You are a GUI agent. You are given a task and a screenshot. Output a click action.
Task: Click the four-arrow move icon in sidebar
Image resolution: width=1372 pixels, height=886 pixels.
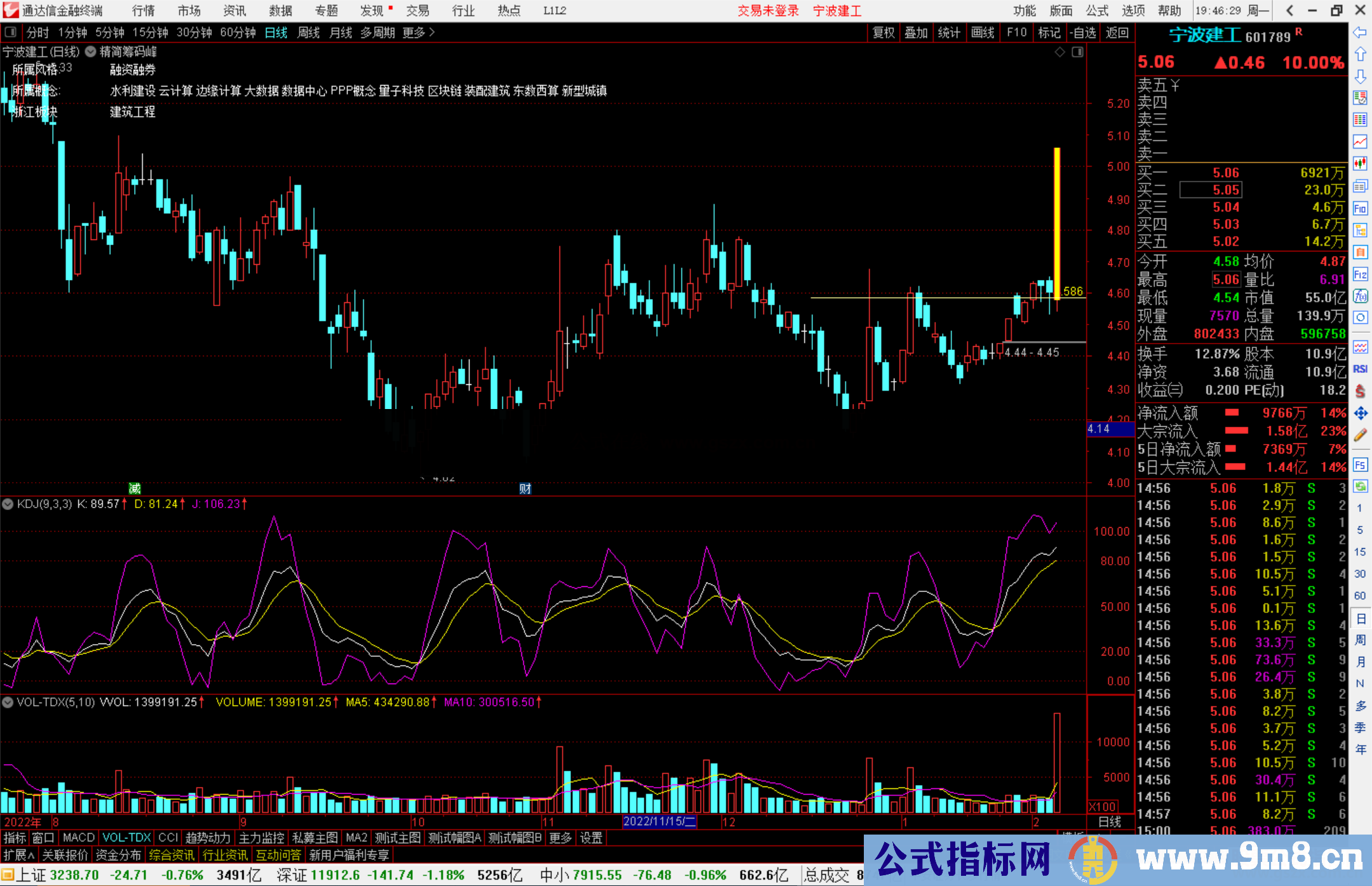(1360, 413)
